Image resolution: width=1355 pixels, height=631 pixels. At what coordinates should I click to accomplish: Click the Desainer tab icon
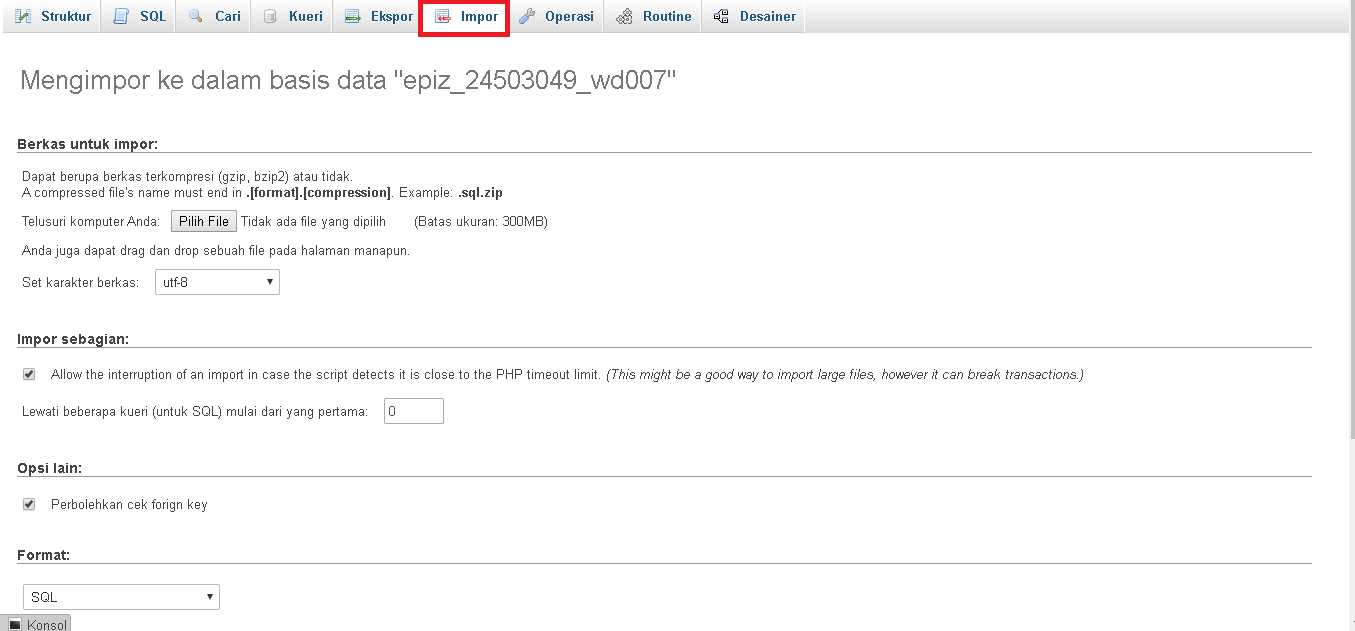(721, 16)
